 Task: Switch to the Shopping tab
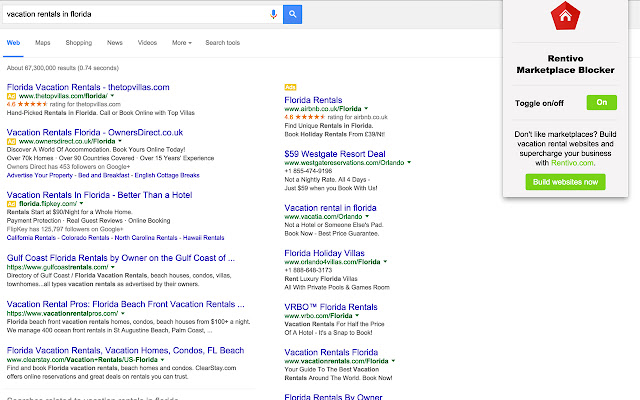tap(79, 43)
